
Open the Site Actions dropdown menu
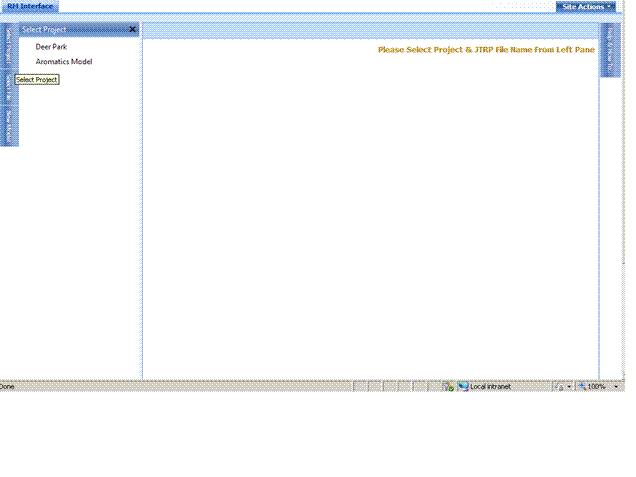(x=585, y=6)
